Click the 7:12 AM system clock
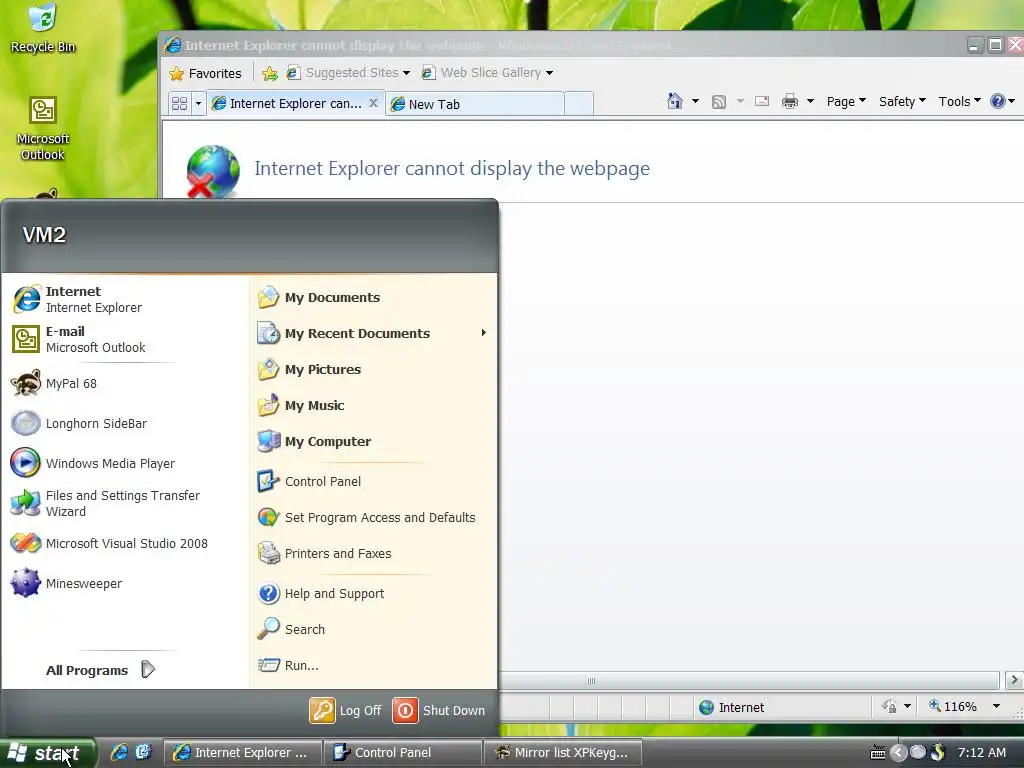The width and height of the screenshot is (1024, 768). coord(982,752)
